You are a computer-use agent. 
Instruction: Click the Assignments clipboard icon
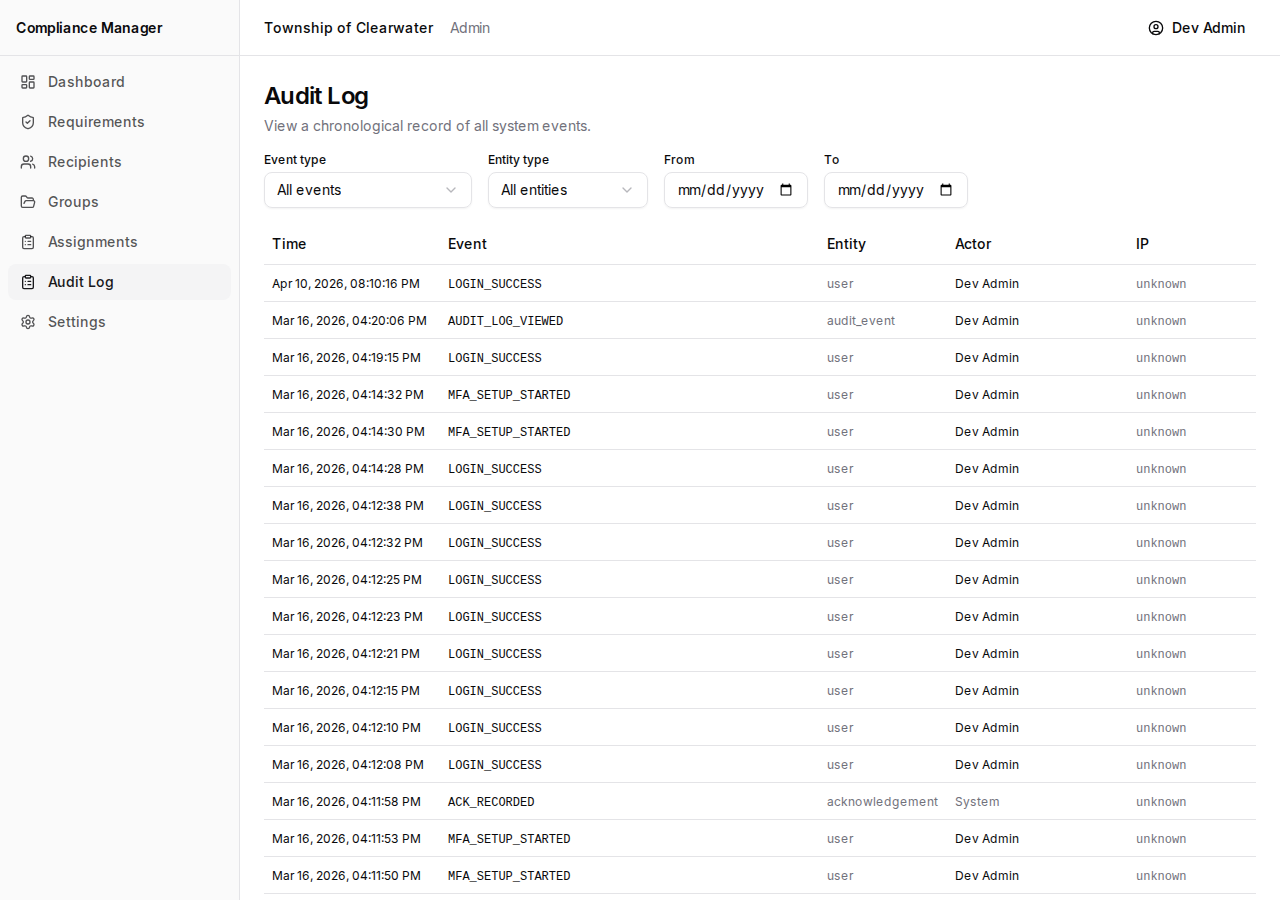pyautogui.click(x=28, y=242)
